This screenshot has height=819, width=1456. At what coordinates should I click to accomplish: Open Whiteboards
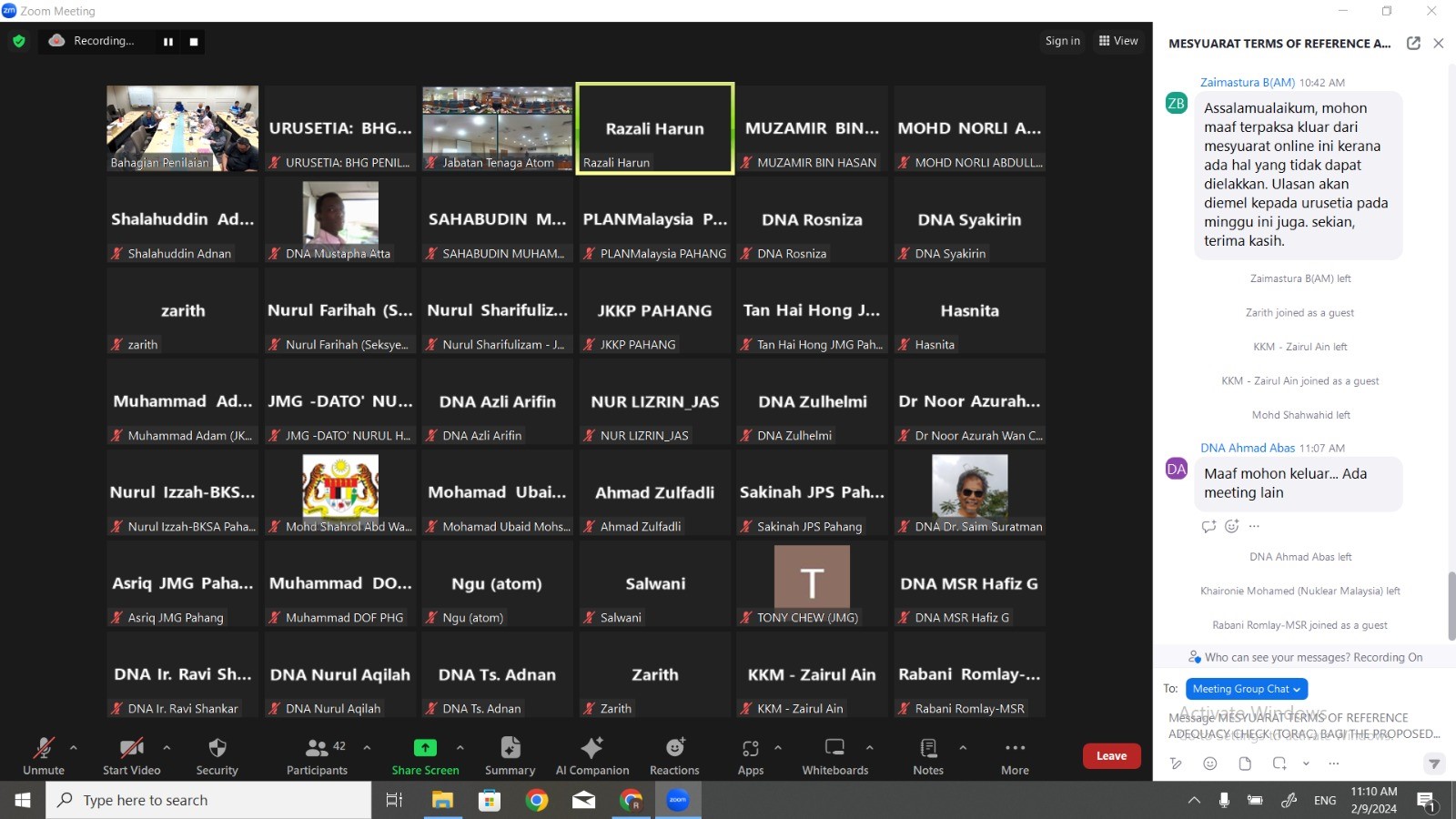[835, 756]
